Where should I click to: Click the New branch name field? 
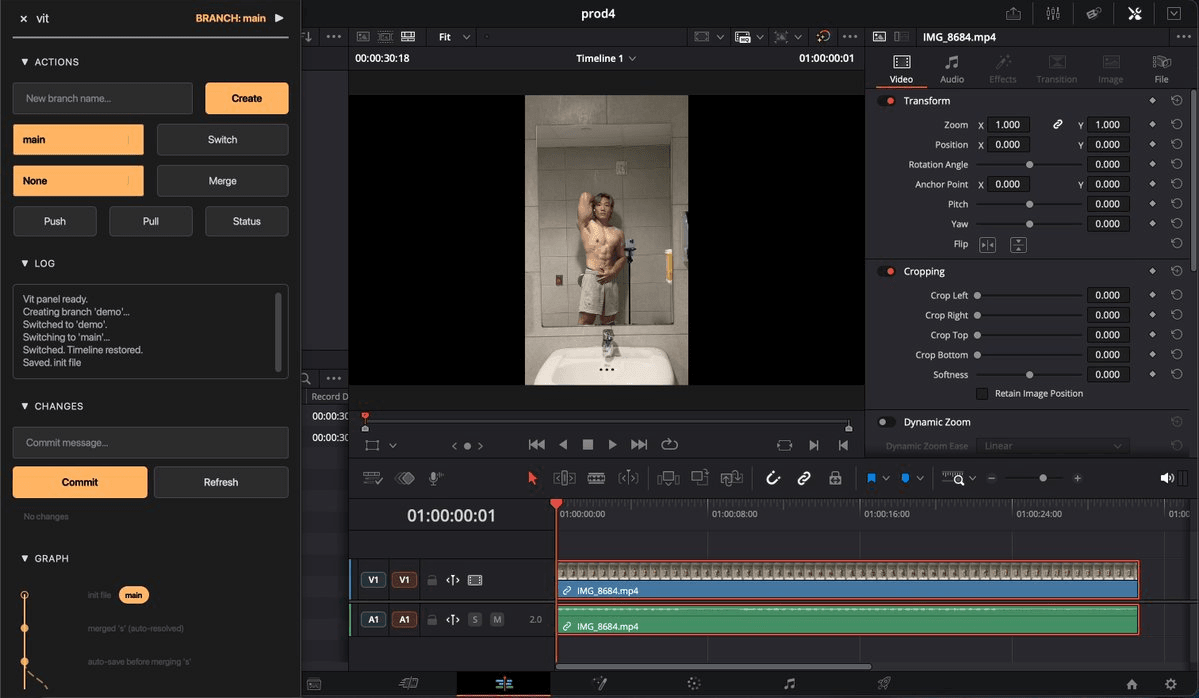pos(102,99)
